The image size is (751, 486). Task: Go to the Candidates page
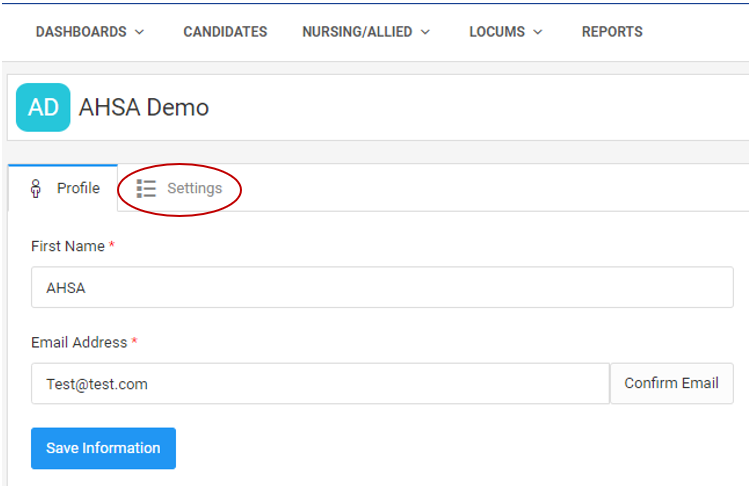[x=225, y=32]
